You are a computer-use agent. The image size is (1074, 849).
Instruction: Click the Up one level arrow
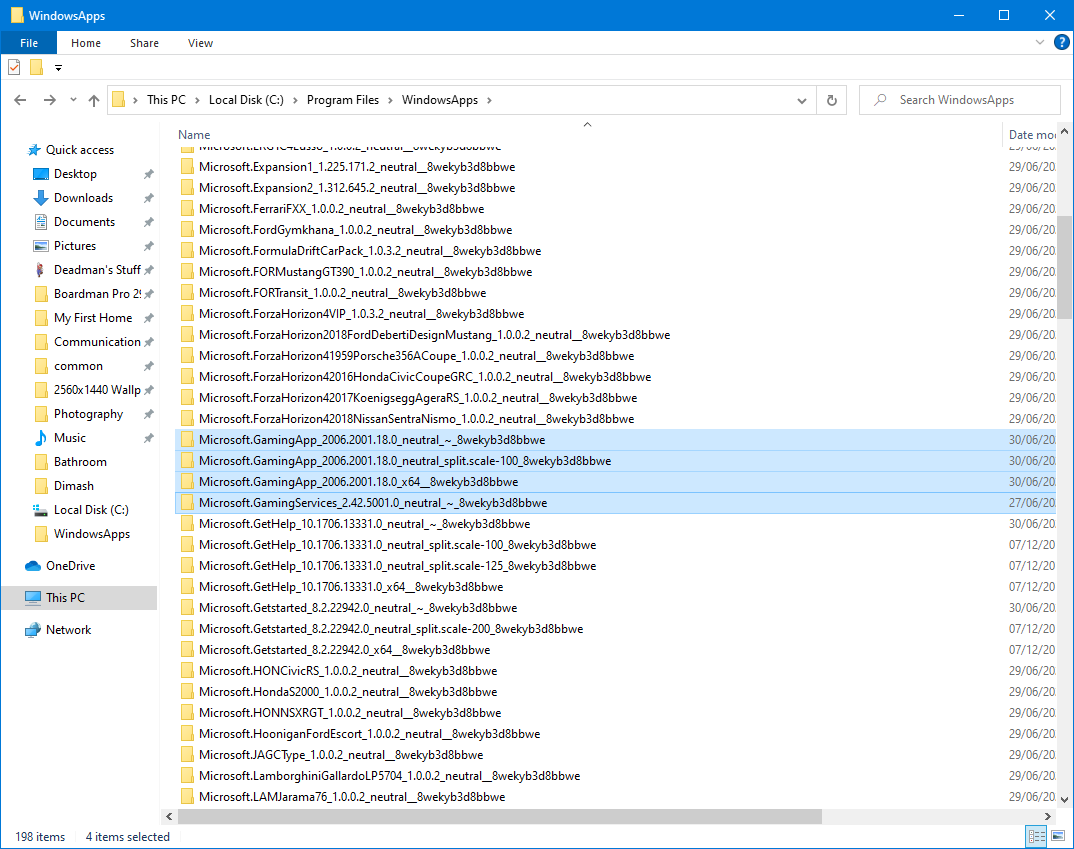pyautogui.click(x=94, y=100)
